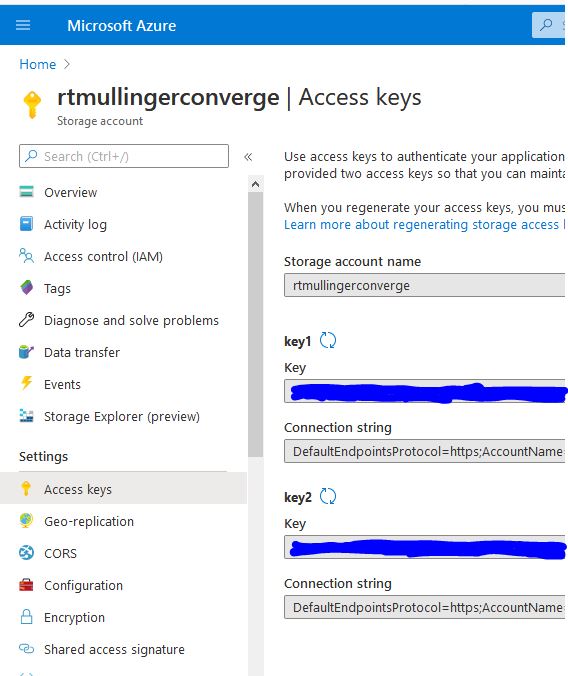
Task: Open Storage Explorer (preview) icon
Action: [x=26, y=416]
